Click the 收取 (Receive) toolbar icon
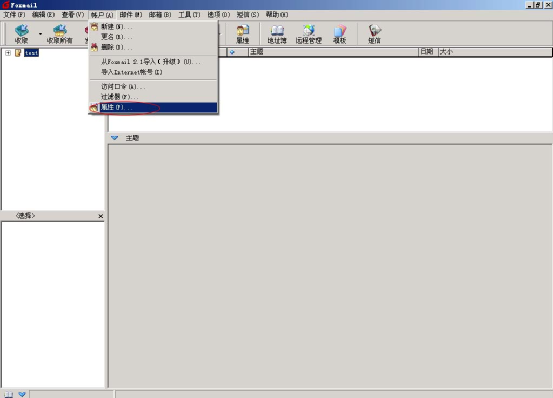 coord(22,34)
